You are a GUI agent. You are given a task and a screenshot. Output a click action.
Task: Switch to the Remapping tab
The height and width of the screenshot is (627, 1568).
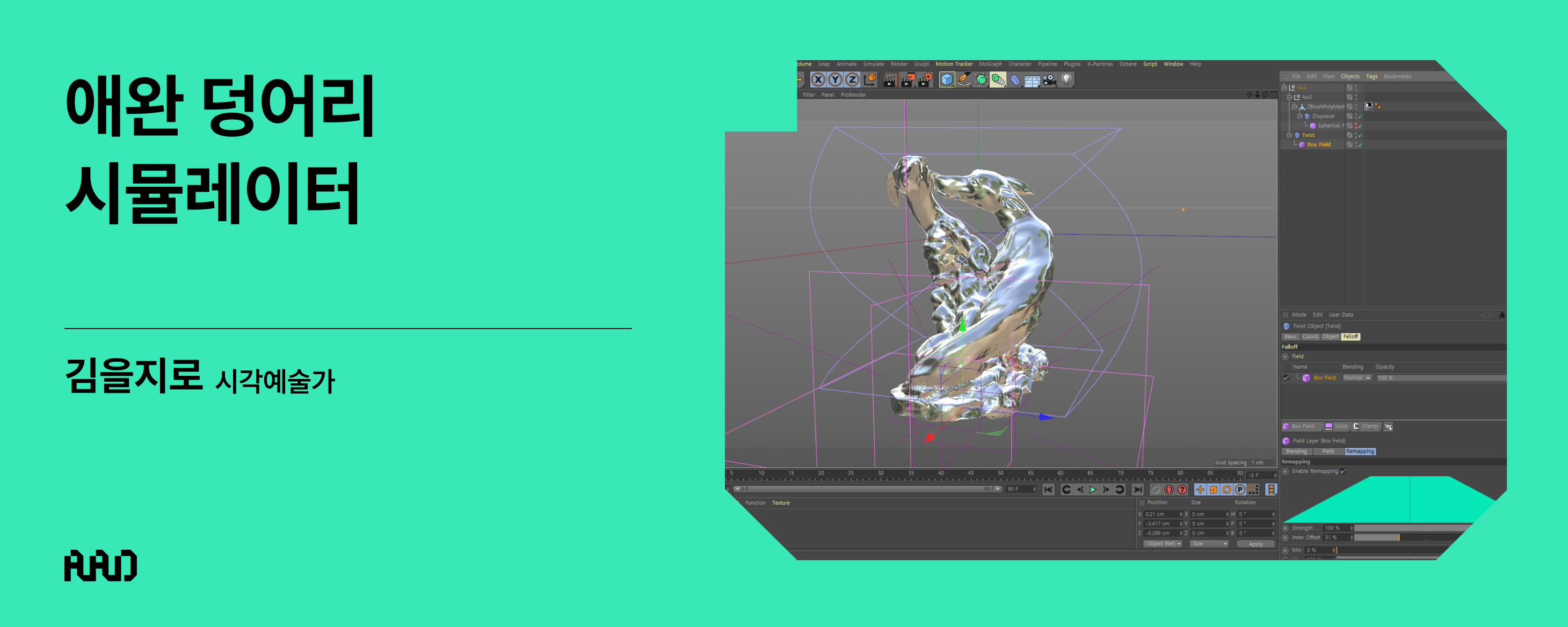pyautogui.click(x=1360, y=451)
